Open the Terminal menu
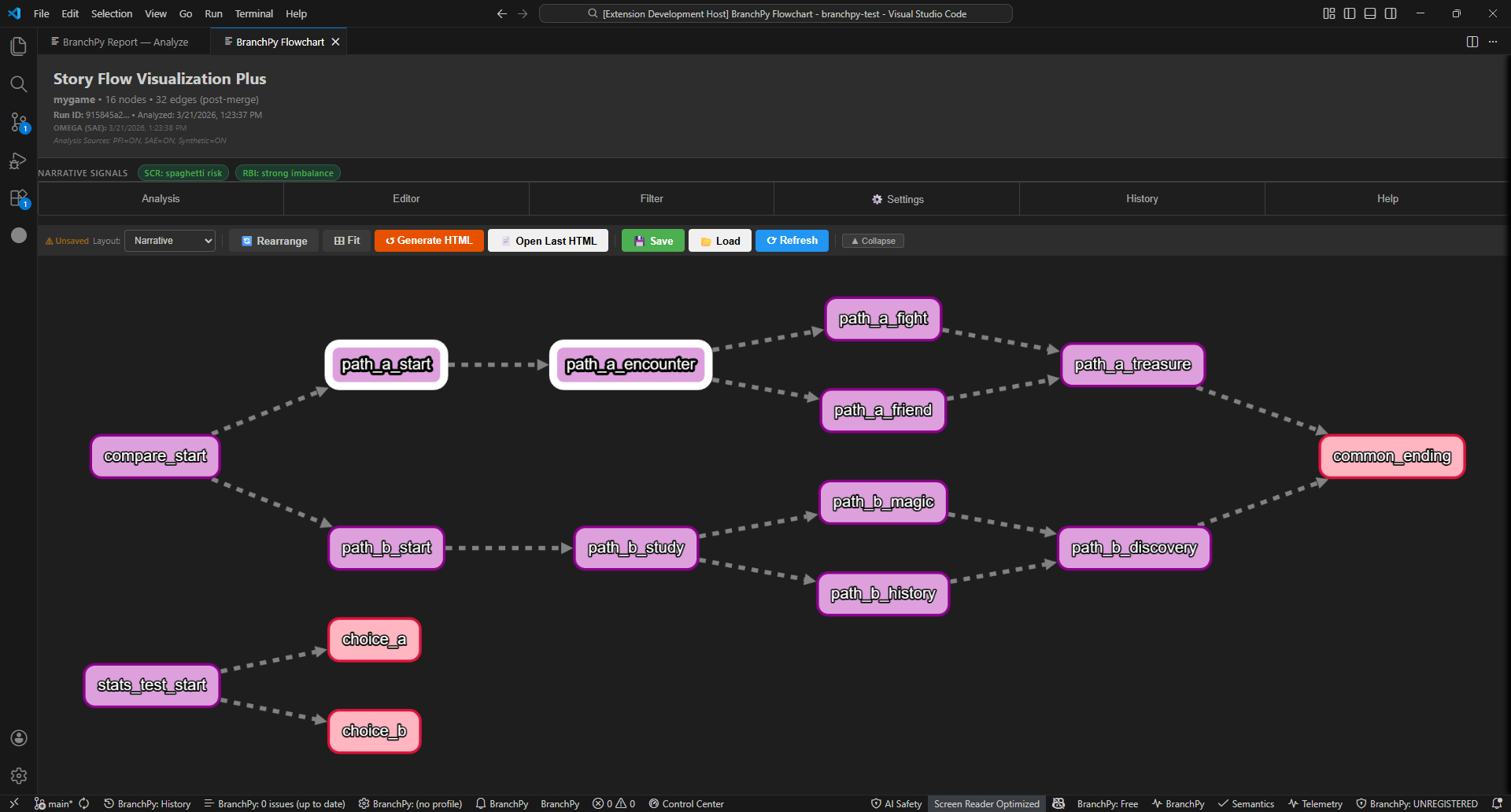 click(x=253, y=13)
